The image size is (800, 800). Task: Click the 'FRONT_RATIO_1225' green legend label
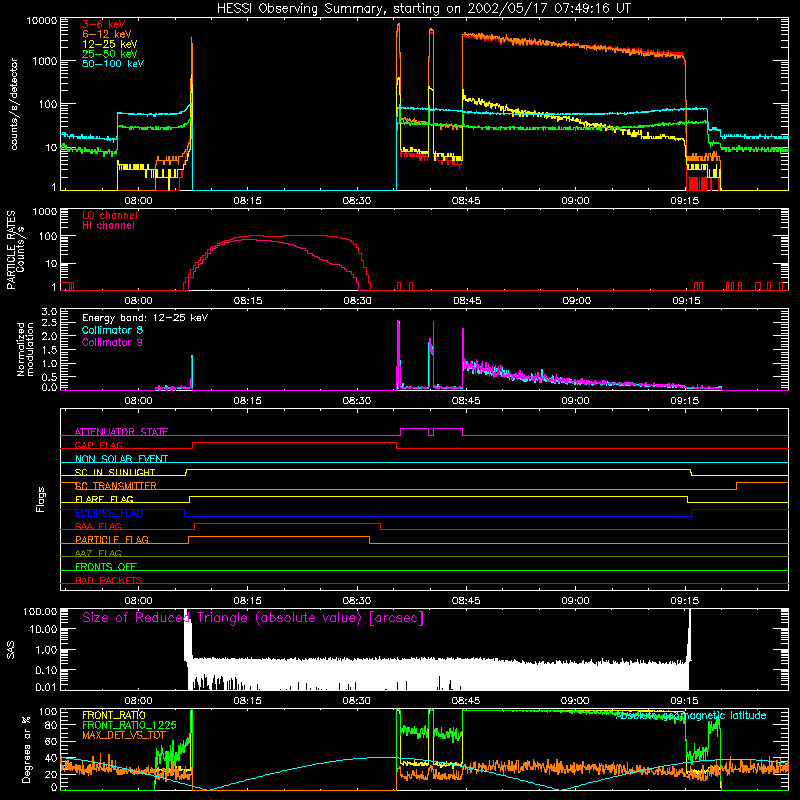tap(129, 725)
